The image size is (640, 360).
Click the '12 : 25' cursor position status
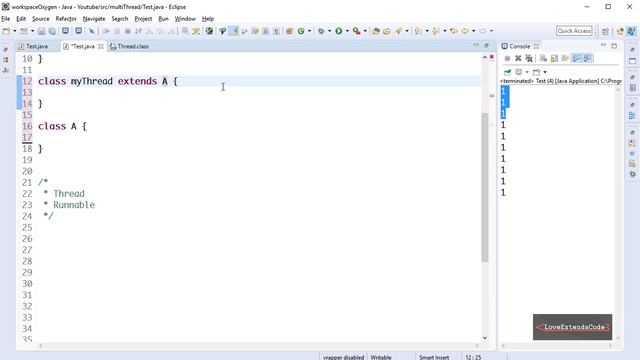tap(473, 357)
